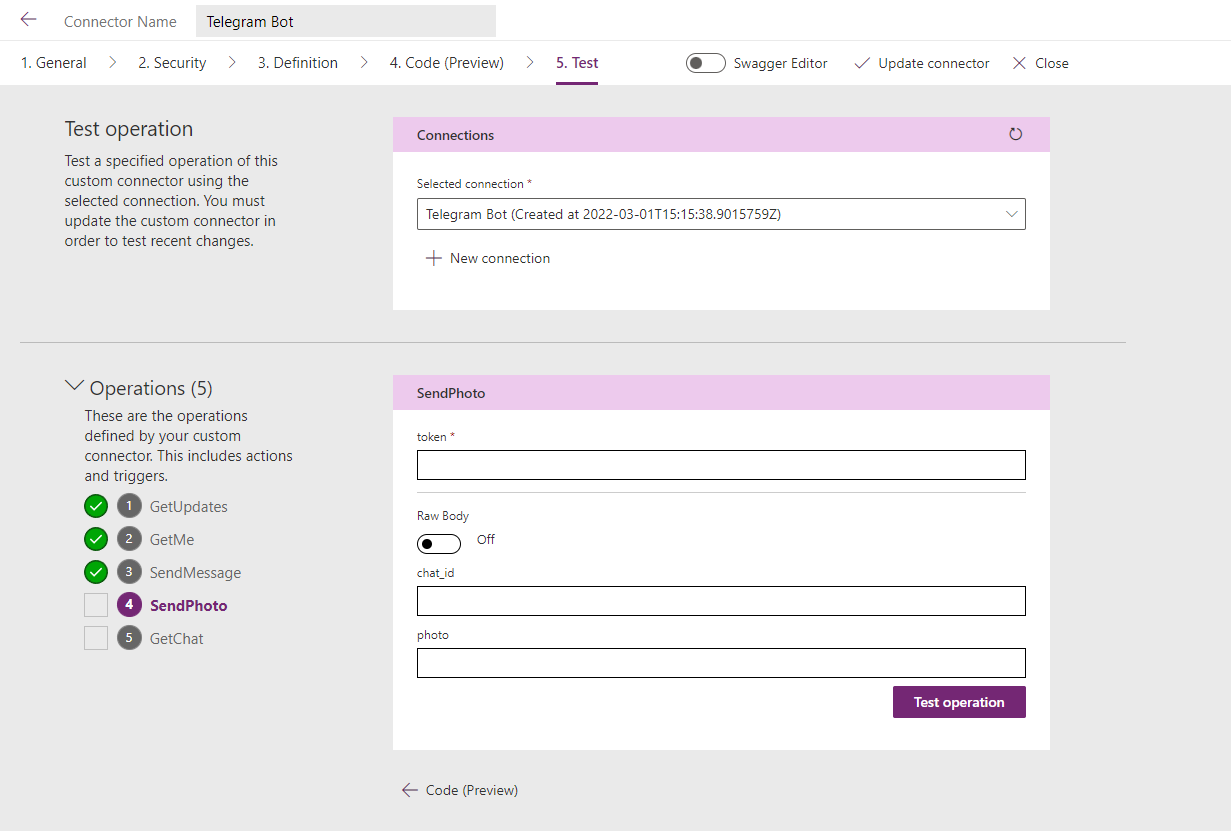Viewport: 1231px width, 831px height.
Task: Click number 5 badge for GetChat
Action: click(x=129, y=638)
